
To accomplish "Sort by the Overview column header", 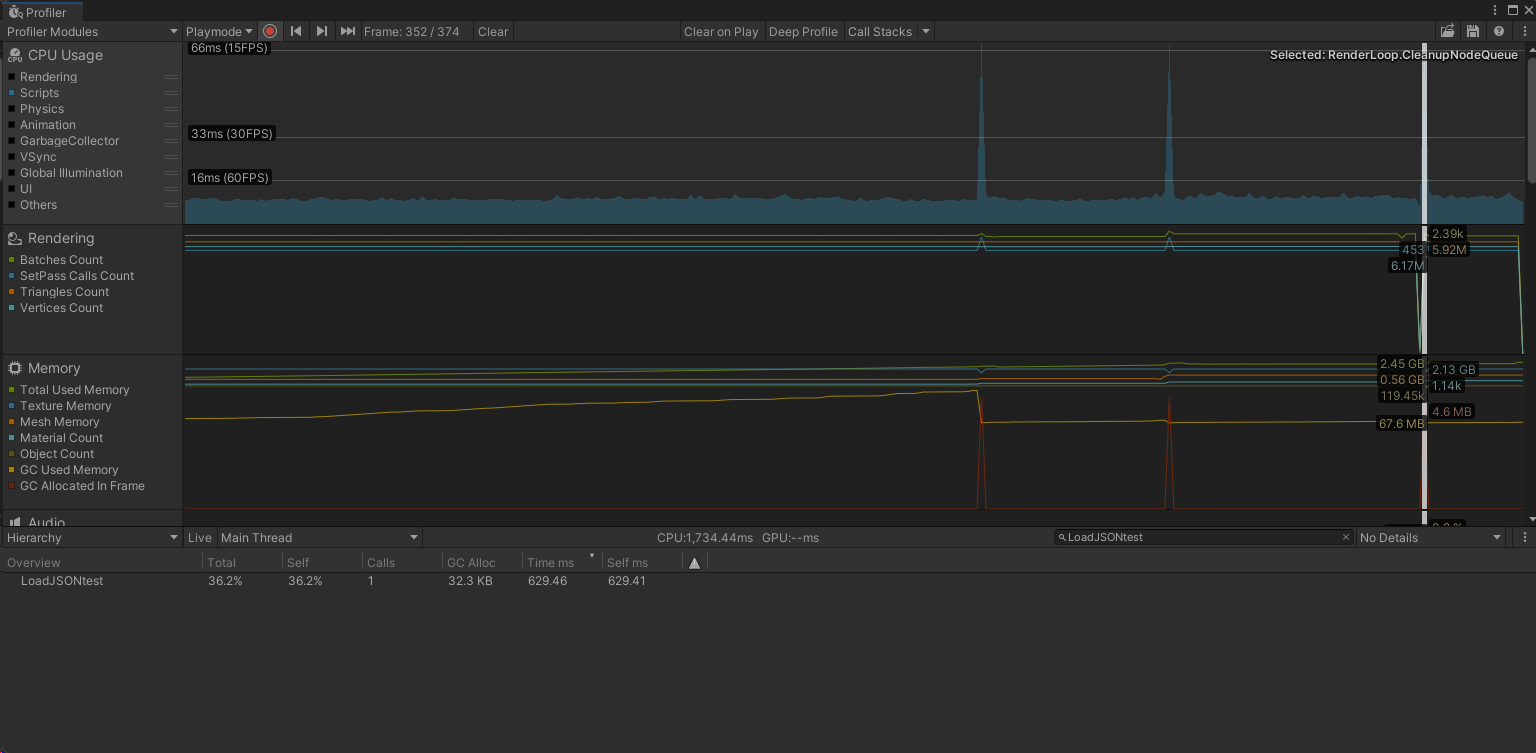I will [x=101, y=563].
